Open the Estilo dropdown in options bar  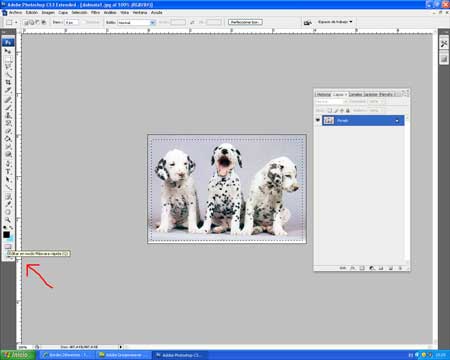click(137, 22)
